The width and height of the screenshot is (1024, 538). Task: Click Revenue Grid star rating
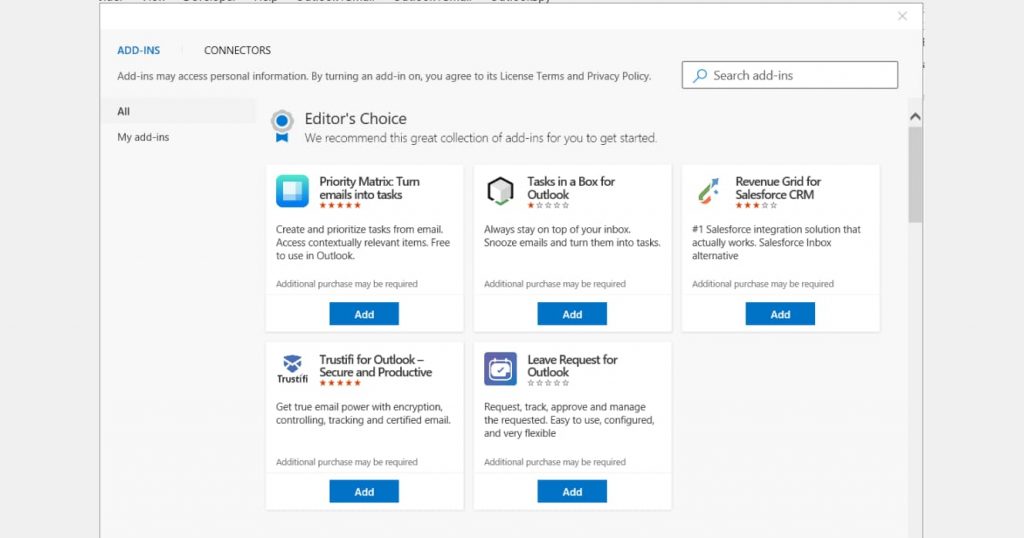[x=756, y=206]
